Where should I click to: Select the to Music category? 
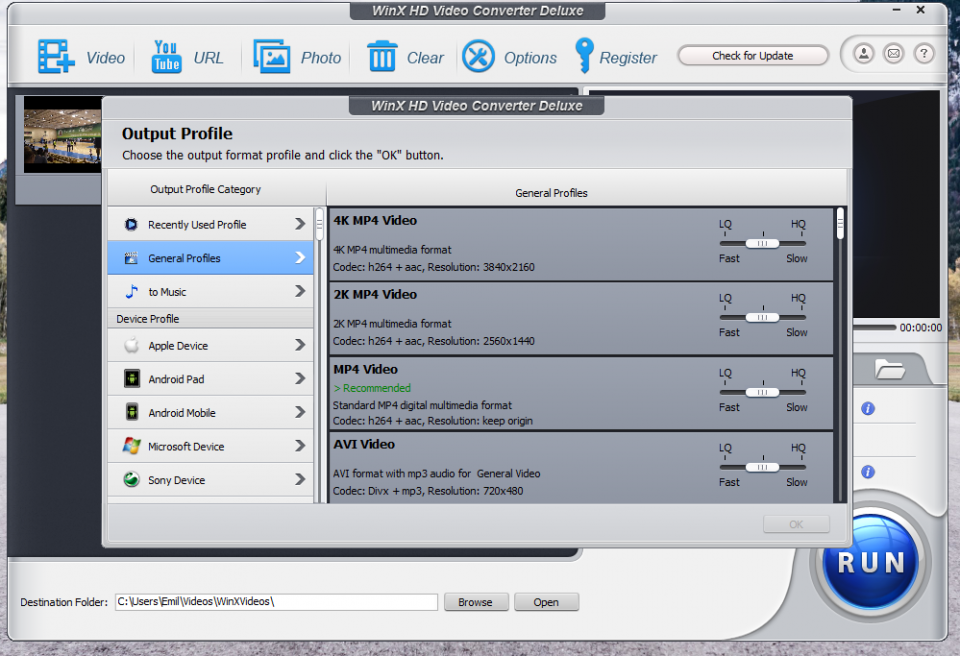(210, 292)
